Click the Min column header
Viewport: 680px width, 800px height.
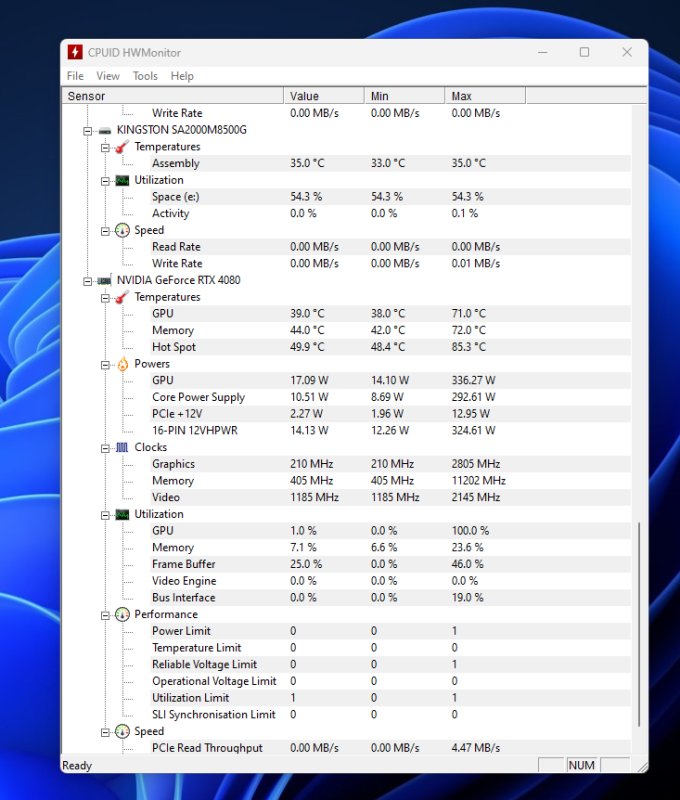[x=405, y=96]
